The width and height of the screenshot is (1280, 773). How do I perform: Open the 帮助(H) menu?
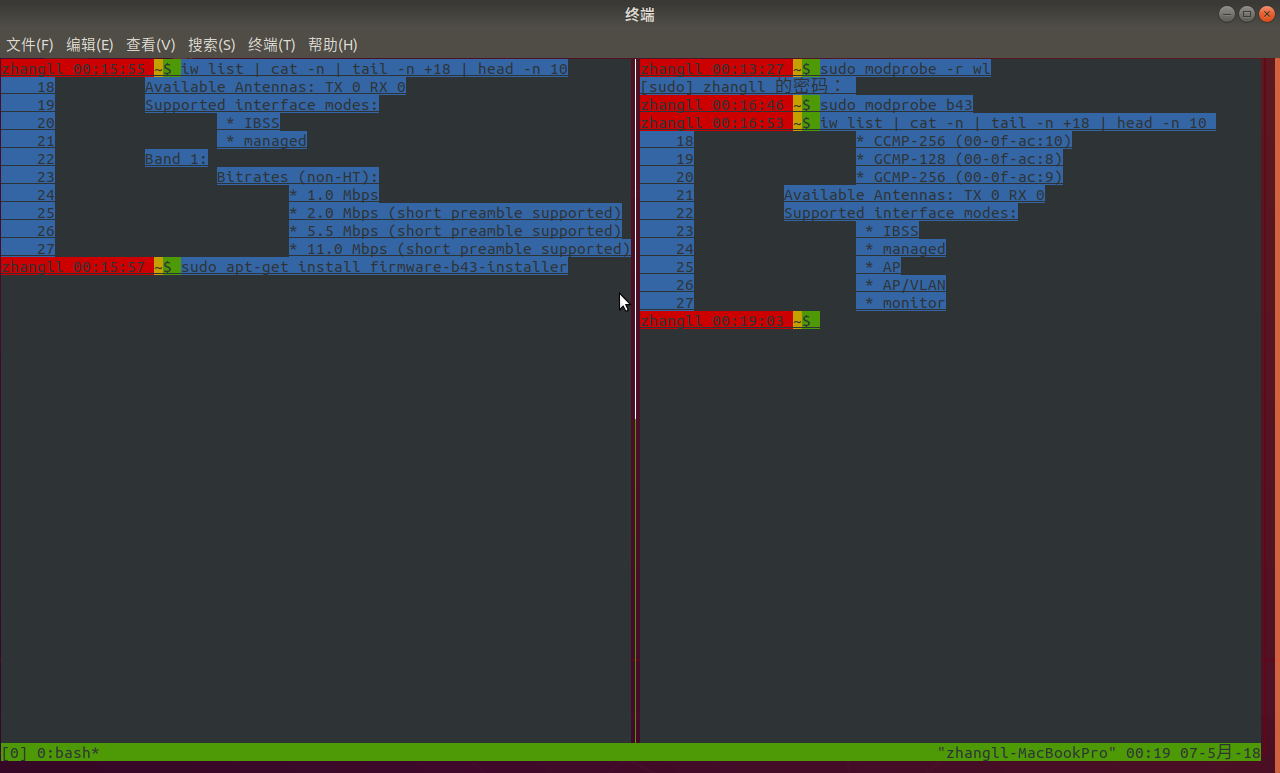333,45
